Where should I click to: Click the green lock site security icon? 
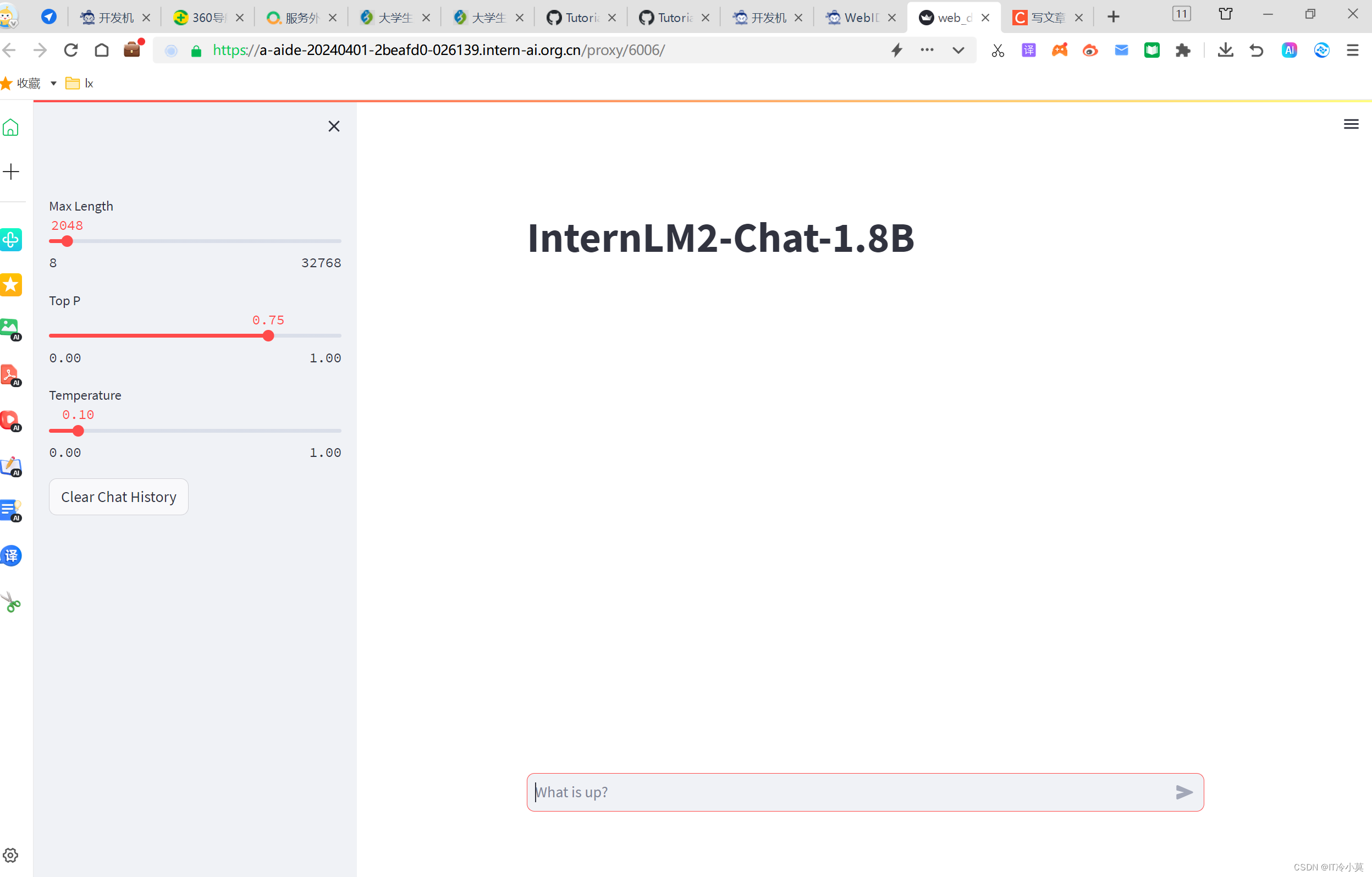pos(196,51)
